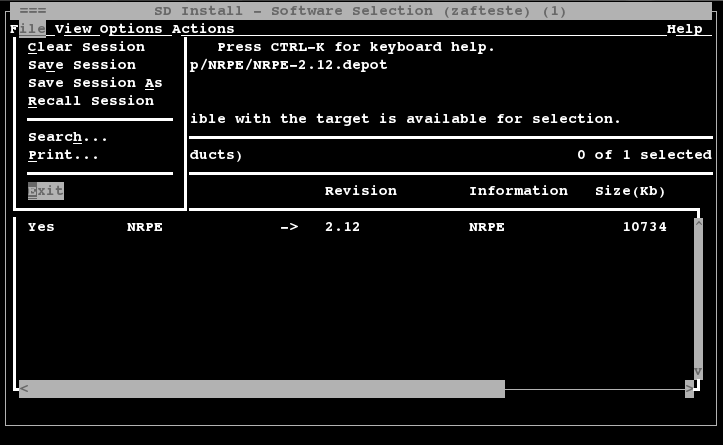723x445 pixels.
Task: Click the highlighted Exit menu item
Action: tap(46, 191)
